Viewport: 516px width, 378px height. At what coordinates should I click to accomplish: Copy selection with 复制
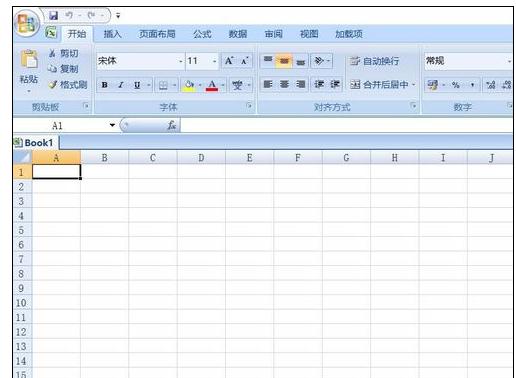pyautogui.click(x=63, y=69)
